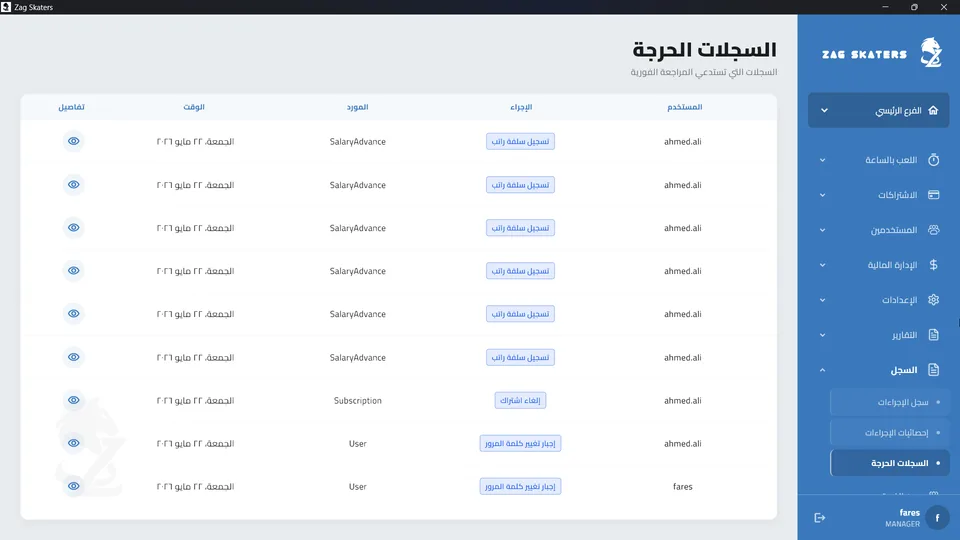960x540 pixels.
Task: Click the date cell in the Subscription row
Action: [x=195, y=400]
